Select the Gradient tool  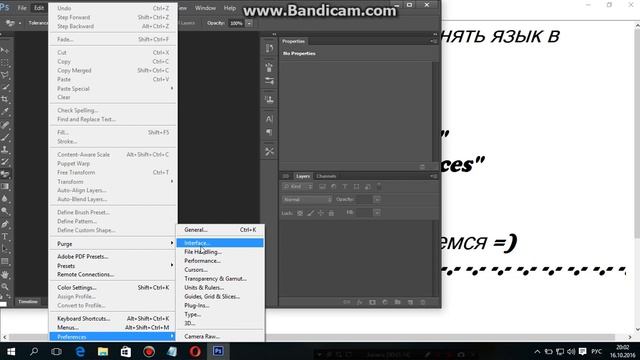click(5, 187)
